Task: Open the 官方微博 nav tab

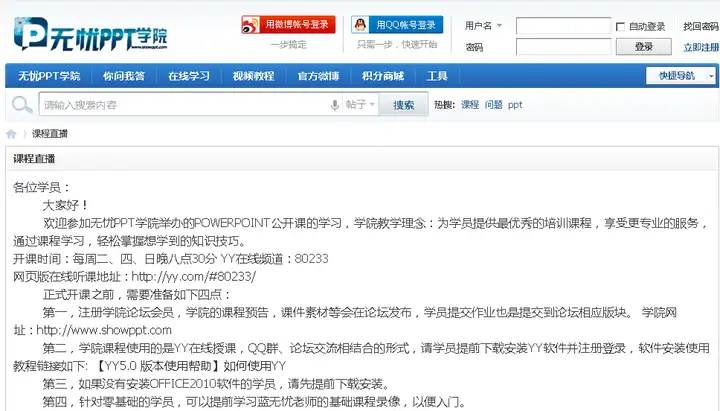Action: click(318, 76)
